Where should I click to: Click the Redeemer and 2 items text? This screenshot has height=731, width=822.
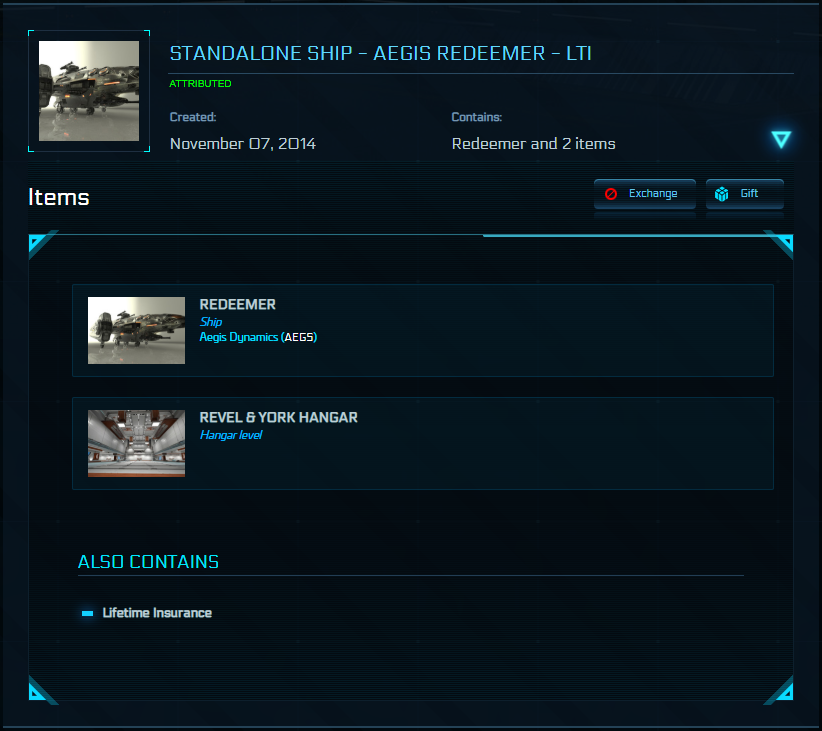click(x=533, y=144)
